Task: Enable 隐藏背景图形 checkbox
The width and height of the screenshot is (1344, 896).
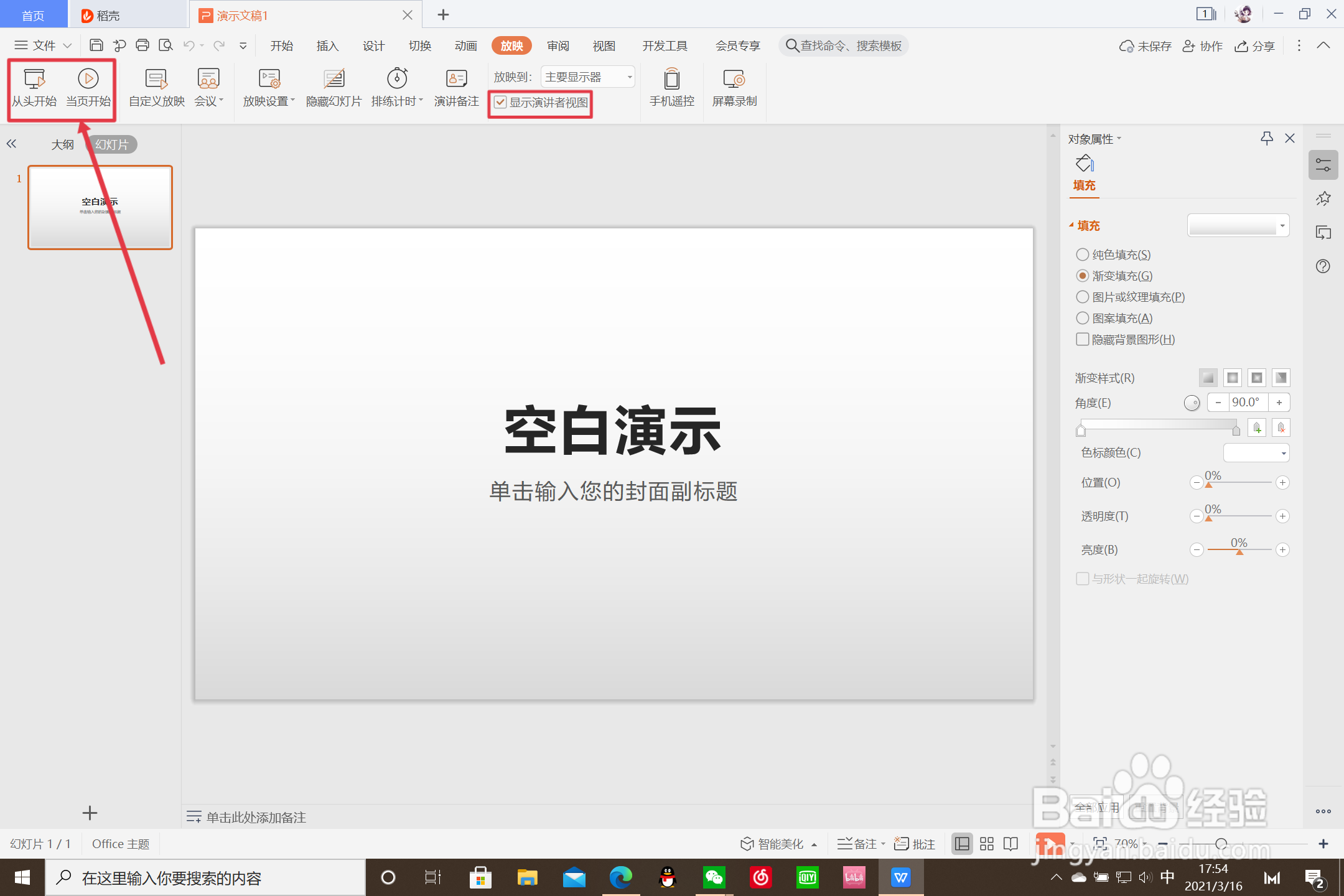Action: tap(1083, 339)
